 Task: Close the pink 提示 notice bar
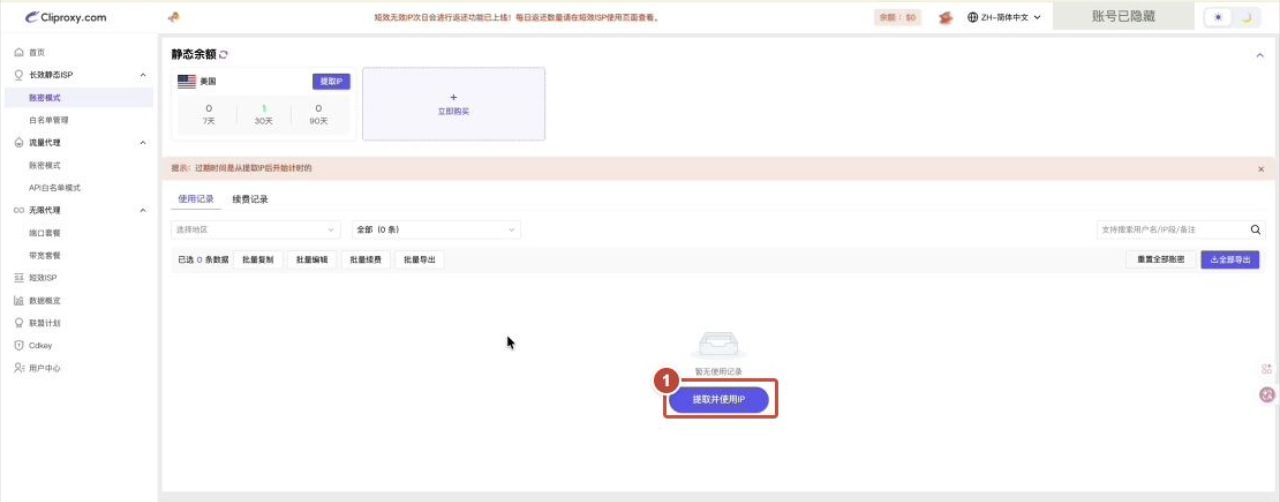tap(1260, 169)
